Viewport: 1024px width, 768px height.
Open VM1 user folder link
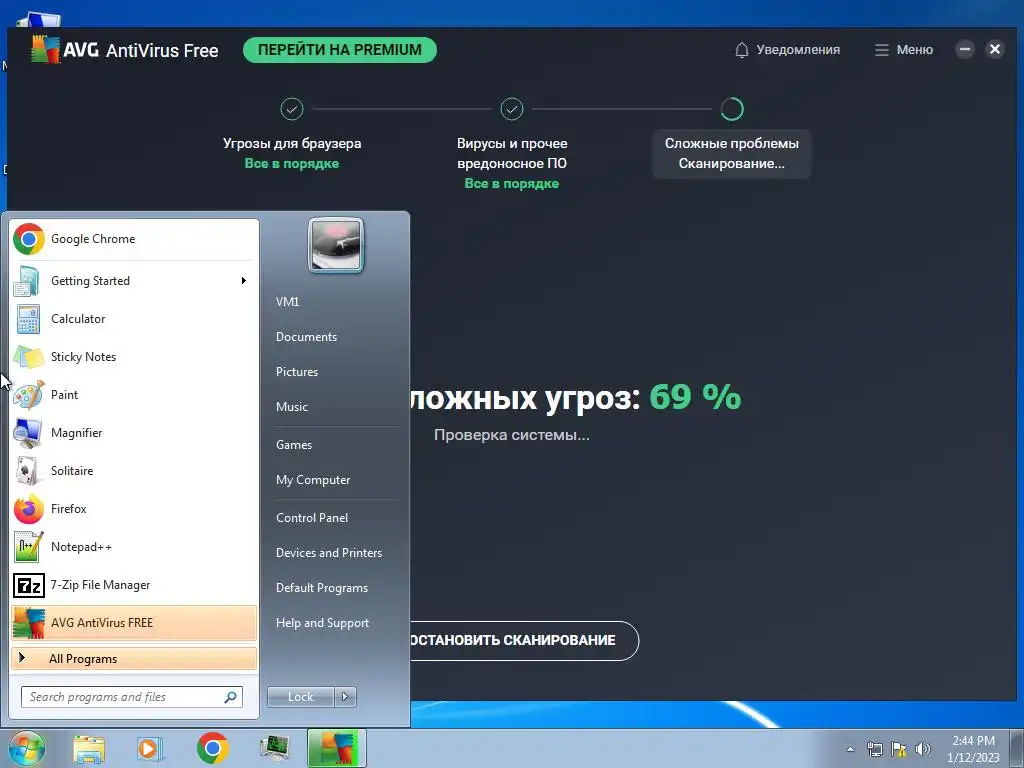click(x=287, y=302)
